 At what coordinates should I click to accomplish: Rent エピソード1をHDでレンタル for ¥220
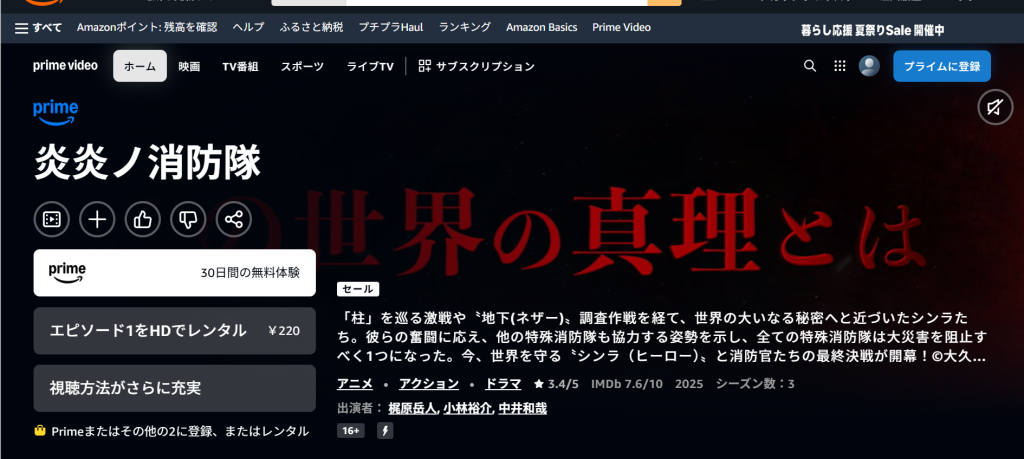pyautogui.click(x=174, y=331)
